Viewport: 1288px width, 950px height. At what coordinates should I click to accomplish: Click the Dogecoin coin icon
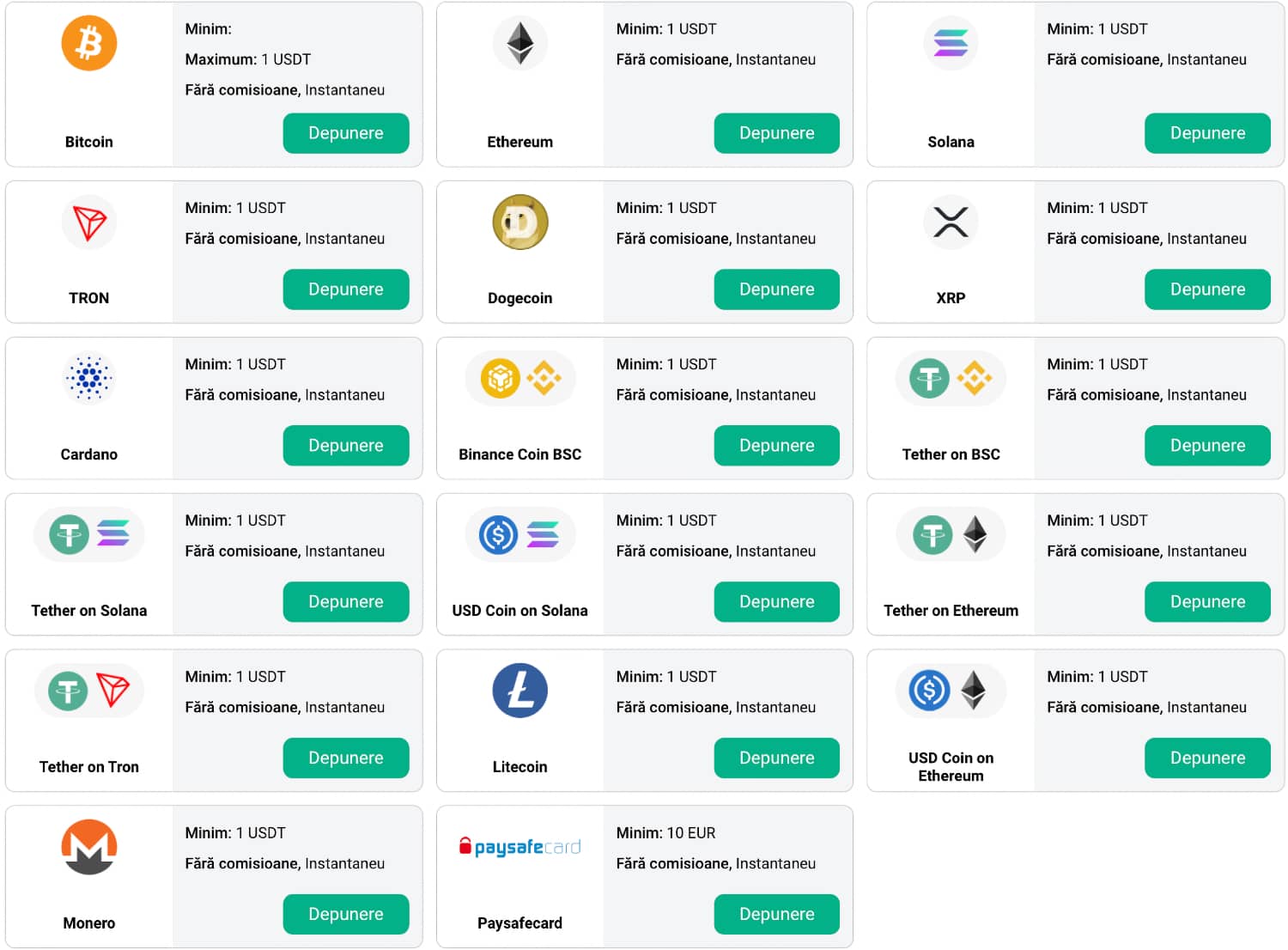(519, 222)
